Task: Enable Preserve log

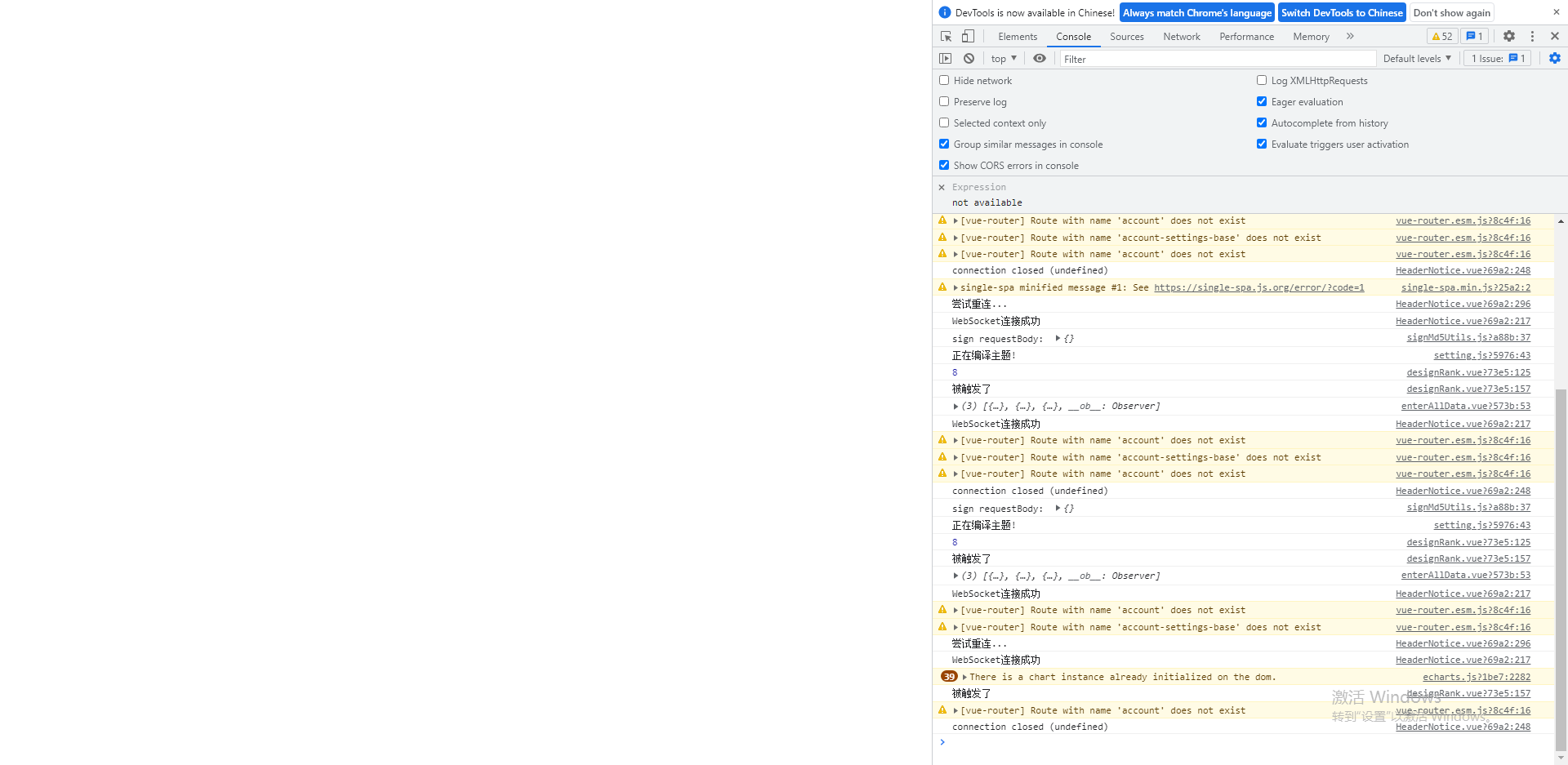Action: [x=944, y=100]
